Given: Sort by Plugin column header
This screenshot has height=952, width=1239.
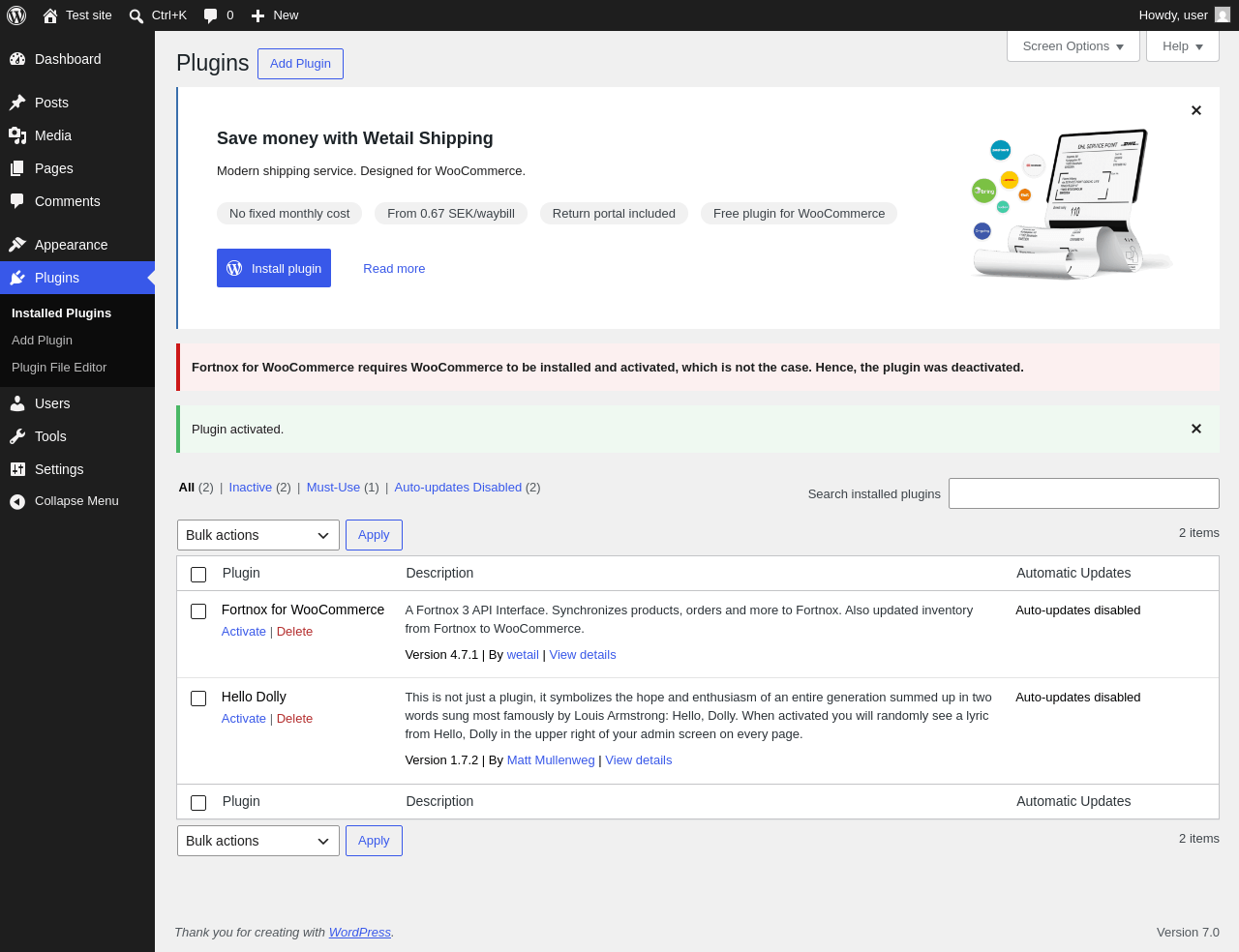Looking at the screenshot, I should coord(241,573).
